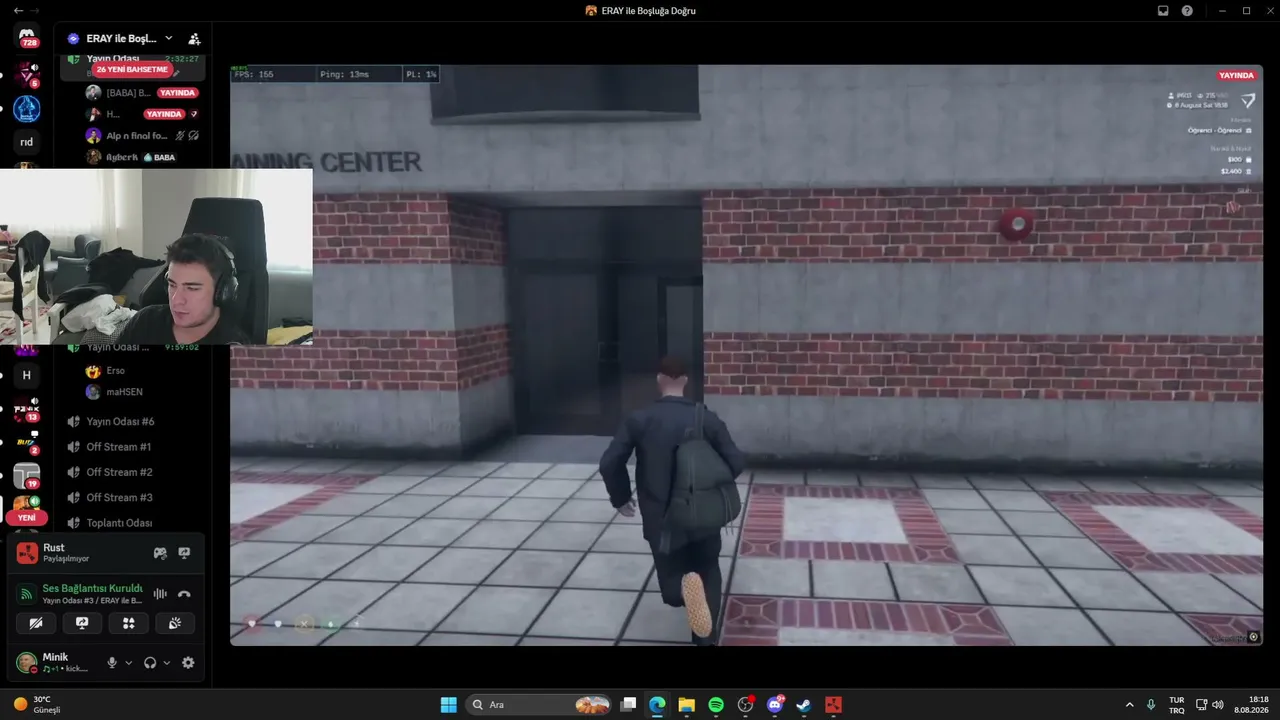Jump to the 26 YENİ BAHSETME mentions

pyautogui.click(x=132, y=70)
